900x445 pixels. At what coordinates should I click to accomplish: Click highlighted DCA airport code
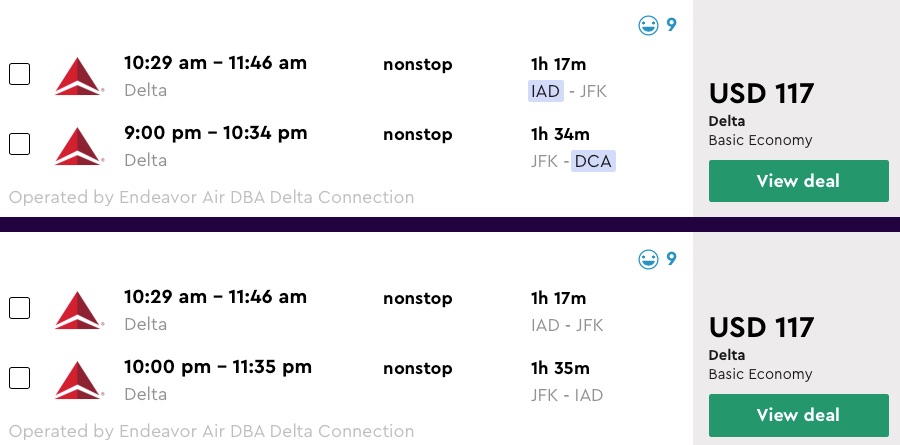(593, 161)
